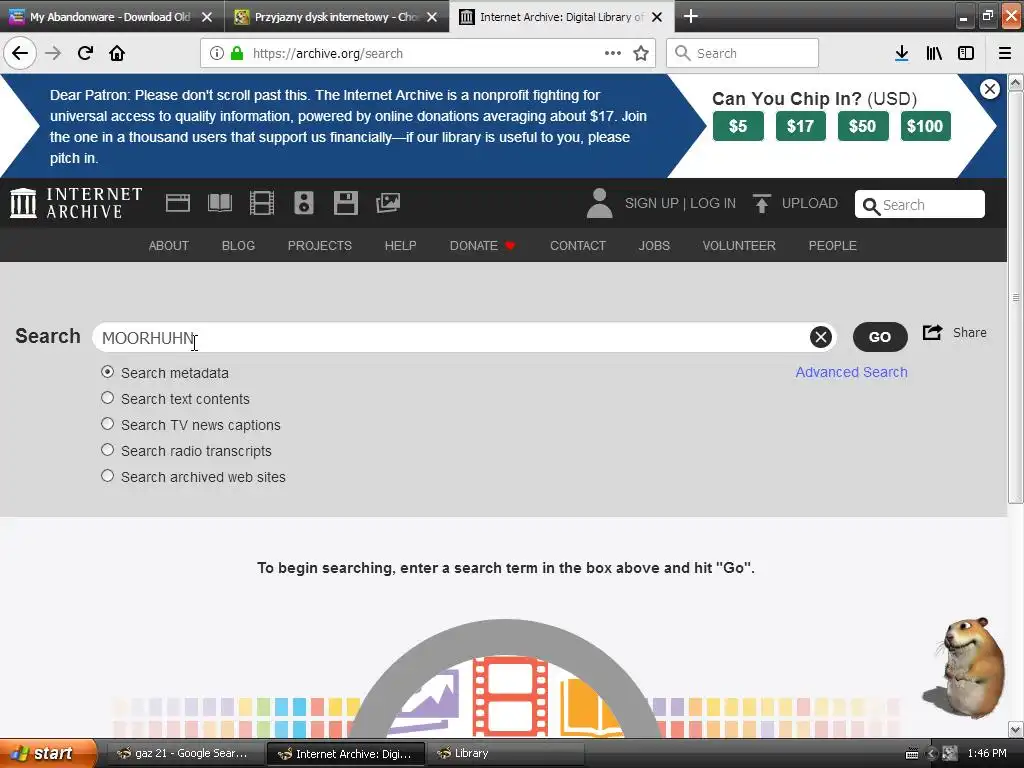Bookmark this page with the star
Image resolution: width=1024 pixels, height=768 pixels.
click(641, 53)
